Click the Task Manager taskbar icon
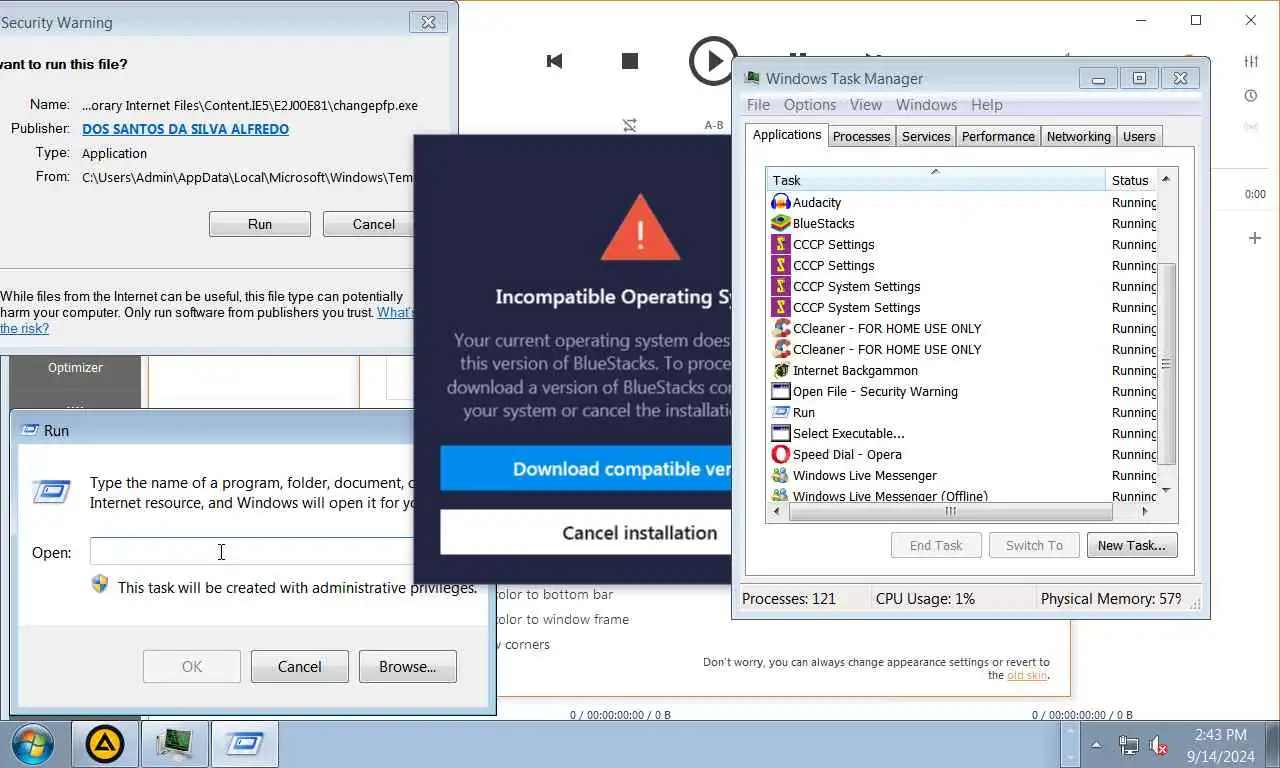 click(x=175, y=744)
